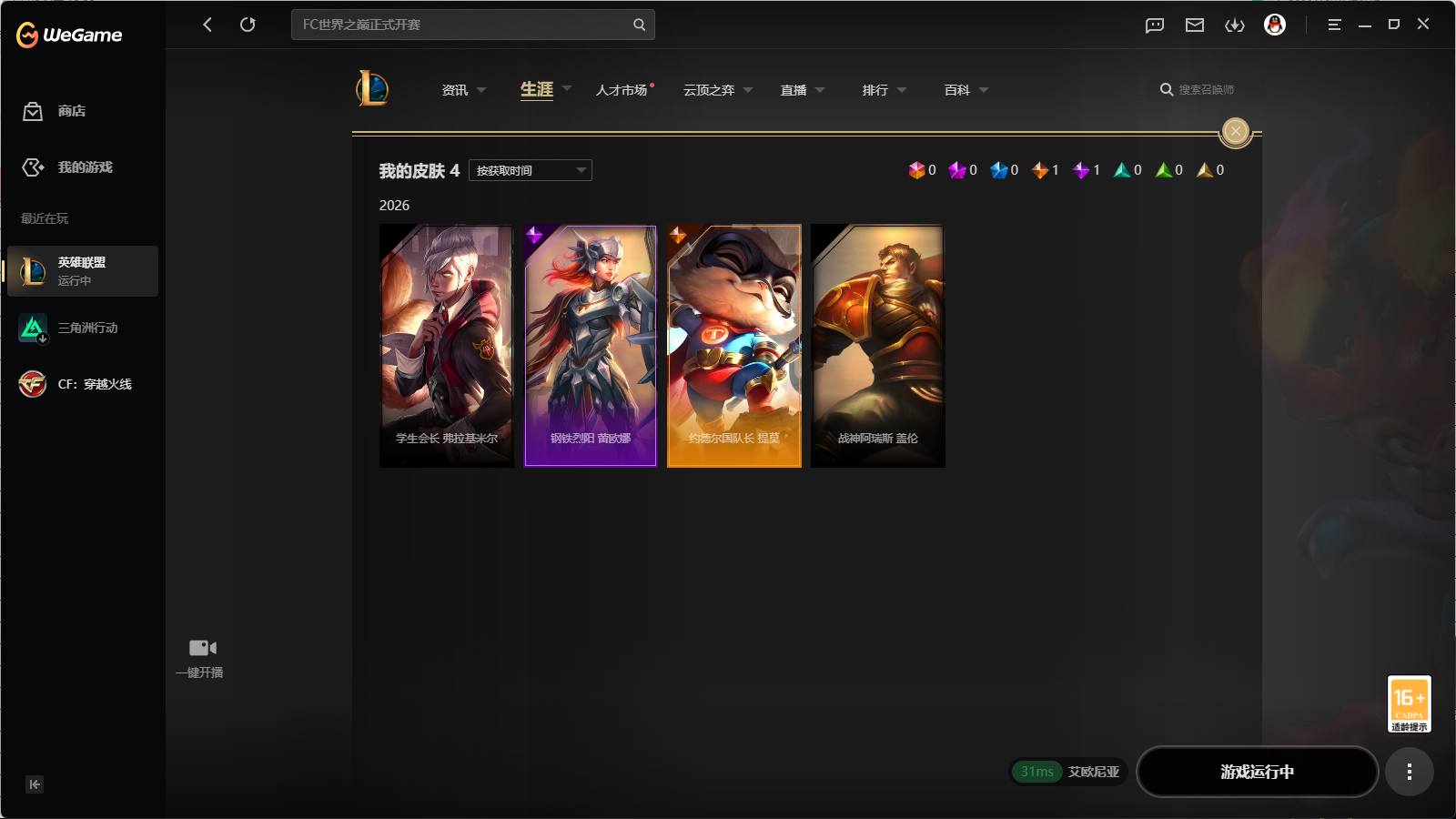
Task: Open skin card 战神阿瑞斯 盖伦
Action: [x=878, y=346]
